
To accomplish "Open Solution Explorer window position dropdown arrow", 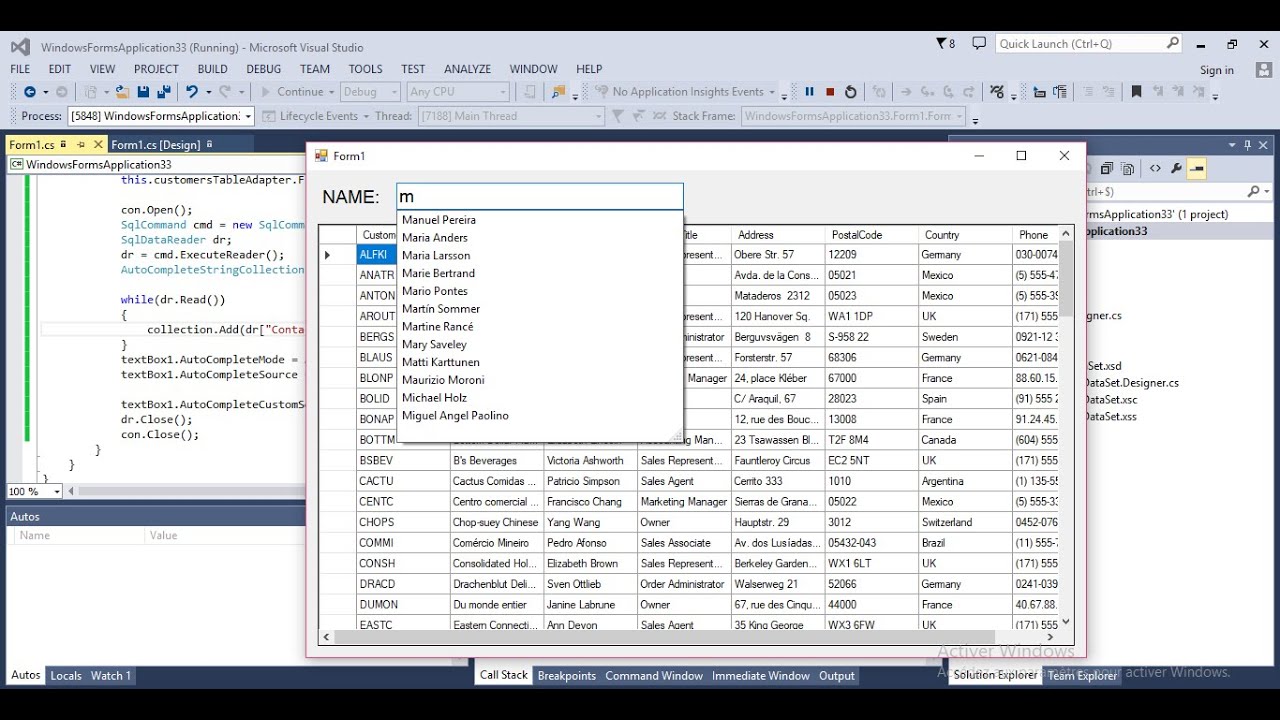I will tap(1232, 145).
